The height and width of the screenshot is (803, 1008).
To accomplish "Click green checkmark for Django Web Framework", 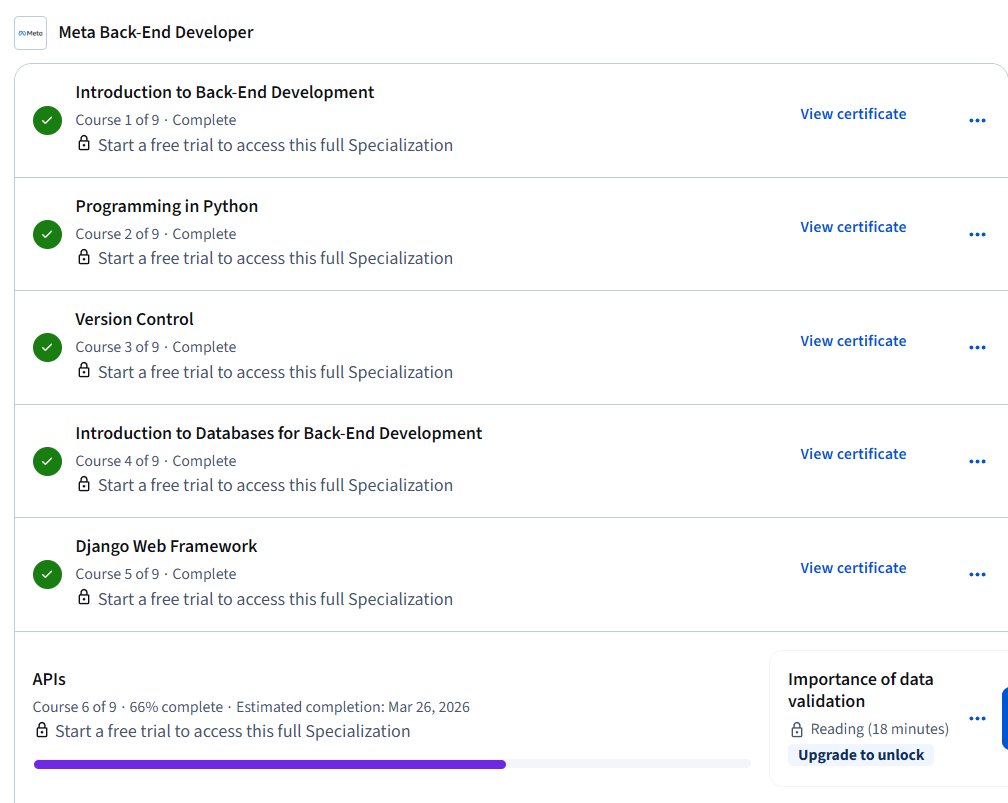I will (48, 574).
